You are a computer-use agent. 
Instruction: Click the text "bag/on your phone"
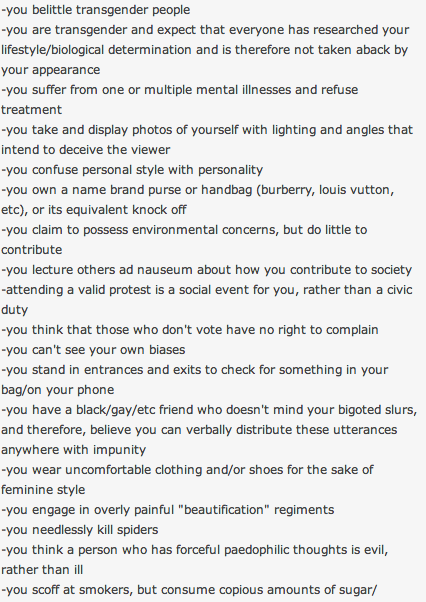(x=58, y=390)
